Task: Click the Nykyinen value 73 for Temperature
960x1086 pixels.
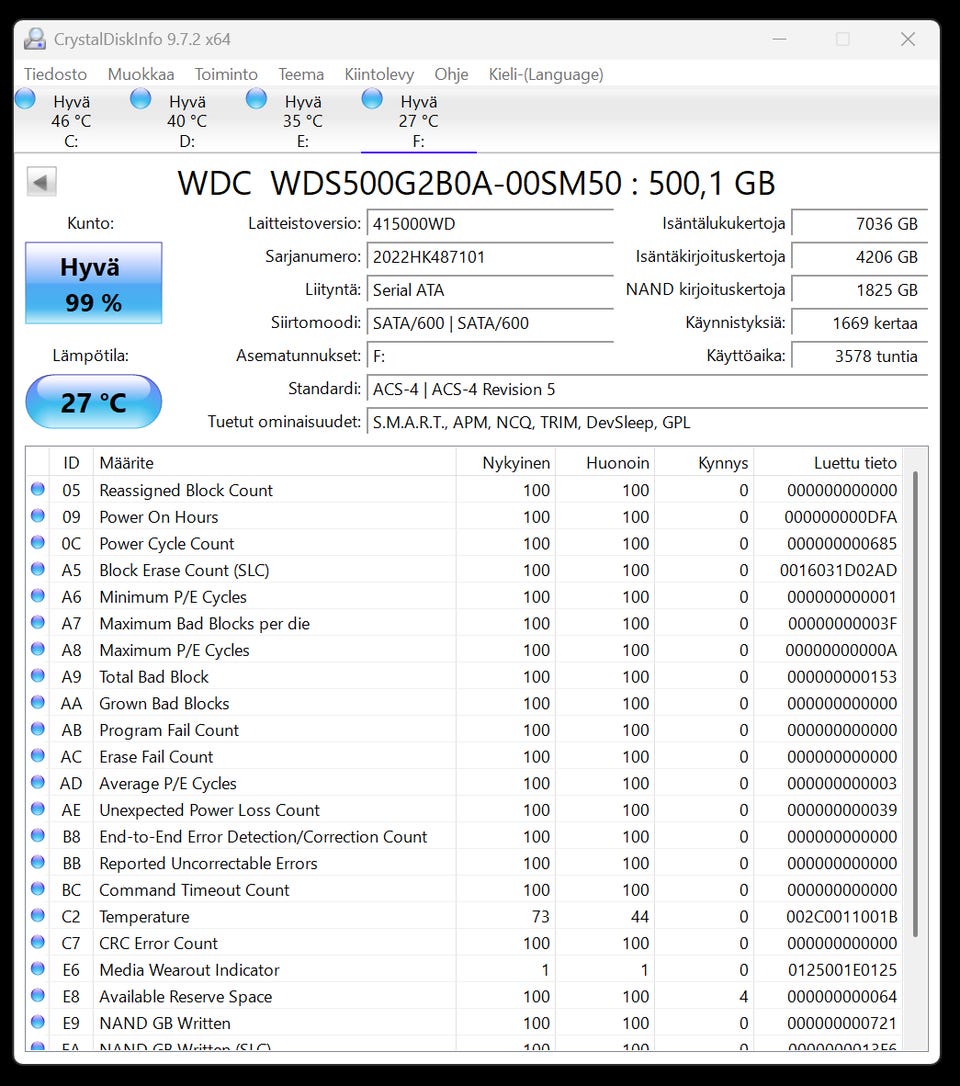Action: [541, 916]
